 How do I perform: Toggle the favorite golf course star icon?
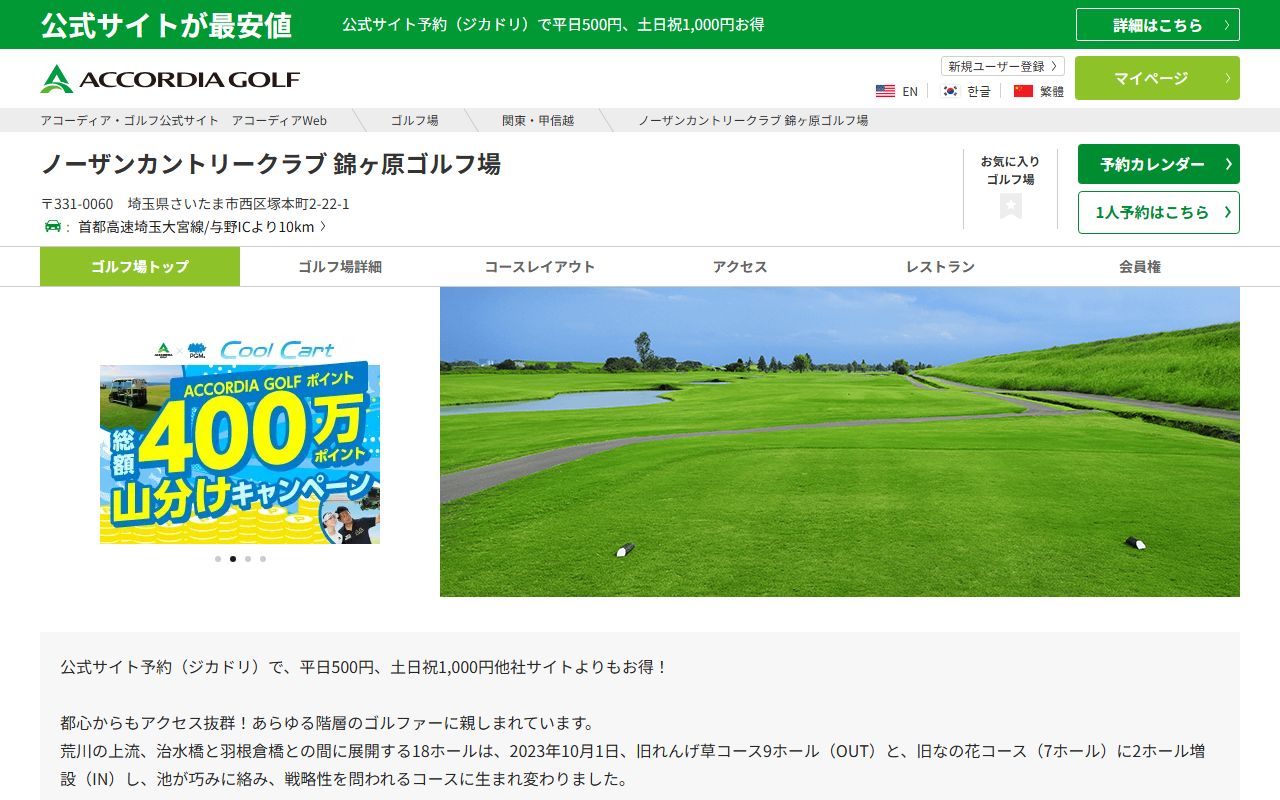coord(1011,206)
